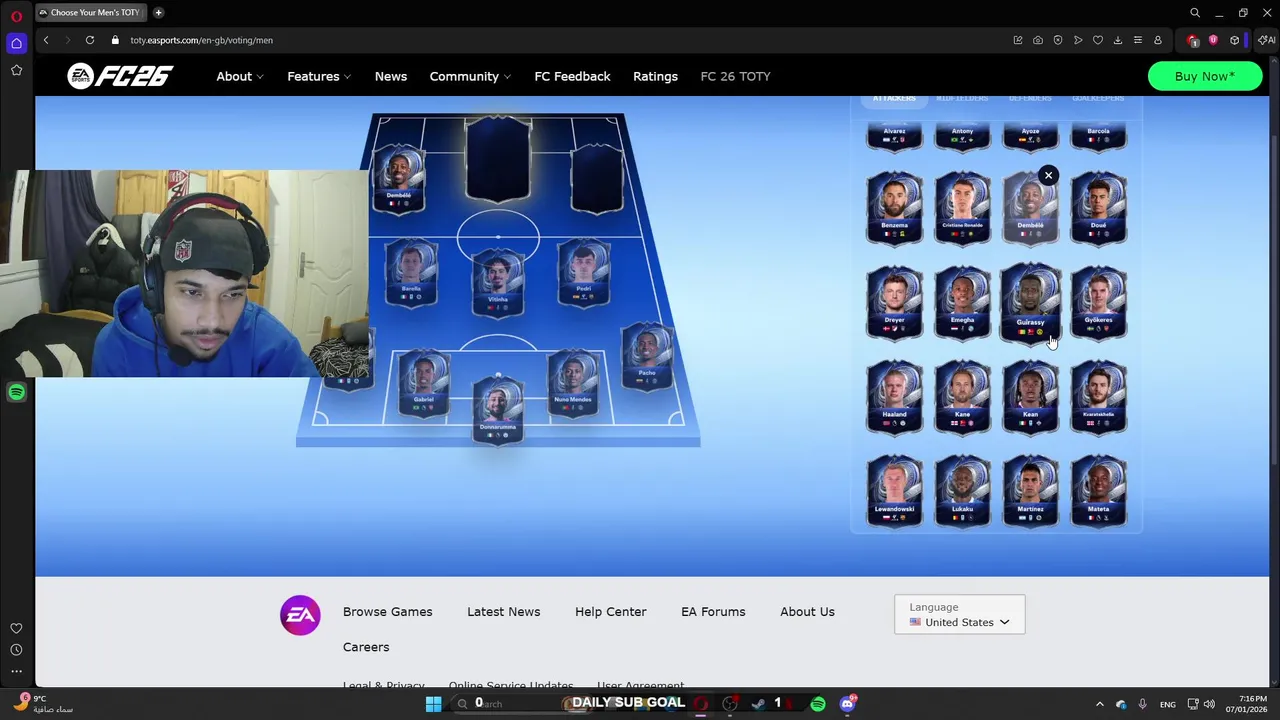This screenshot has height=720, width=1280.
Task: Click the empty center striker slot
Action: [x=498, y=160]
